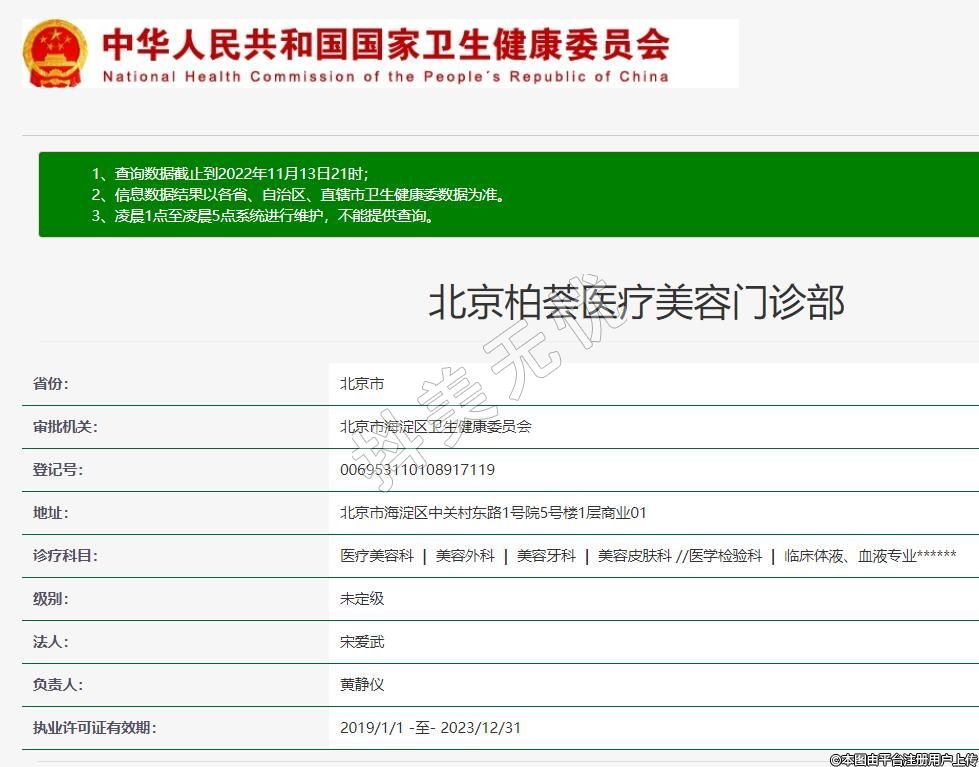Click the address text in 地址 row
The image size is (979, 767).
click(x=493, y=513)
